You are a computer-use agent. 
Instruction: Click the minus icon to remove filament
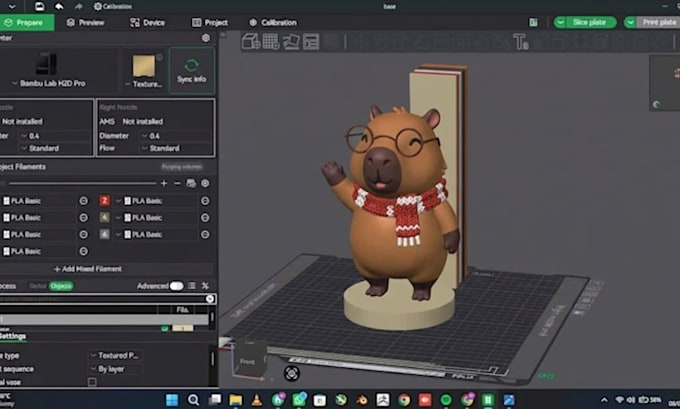tap(177, 183)
